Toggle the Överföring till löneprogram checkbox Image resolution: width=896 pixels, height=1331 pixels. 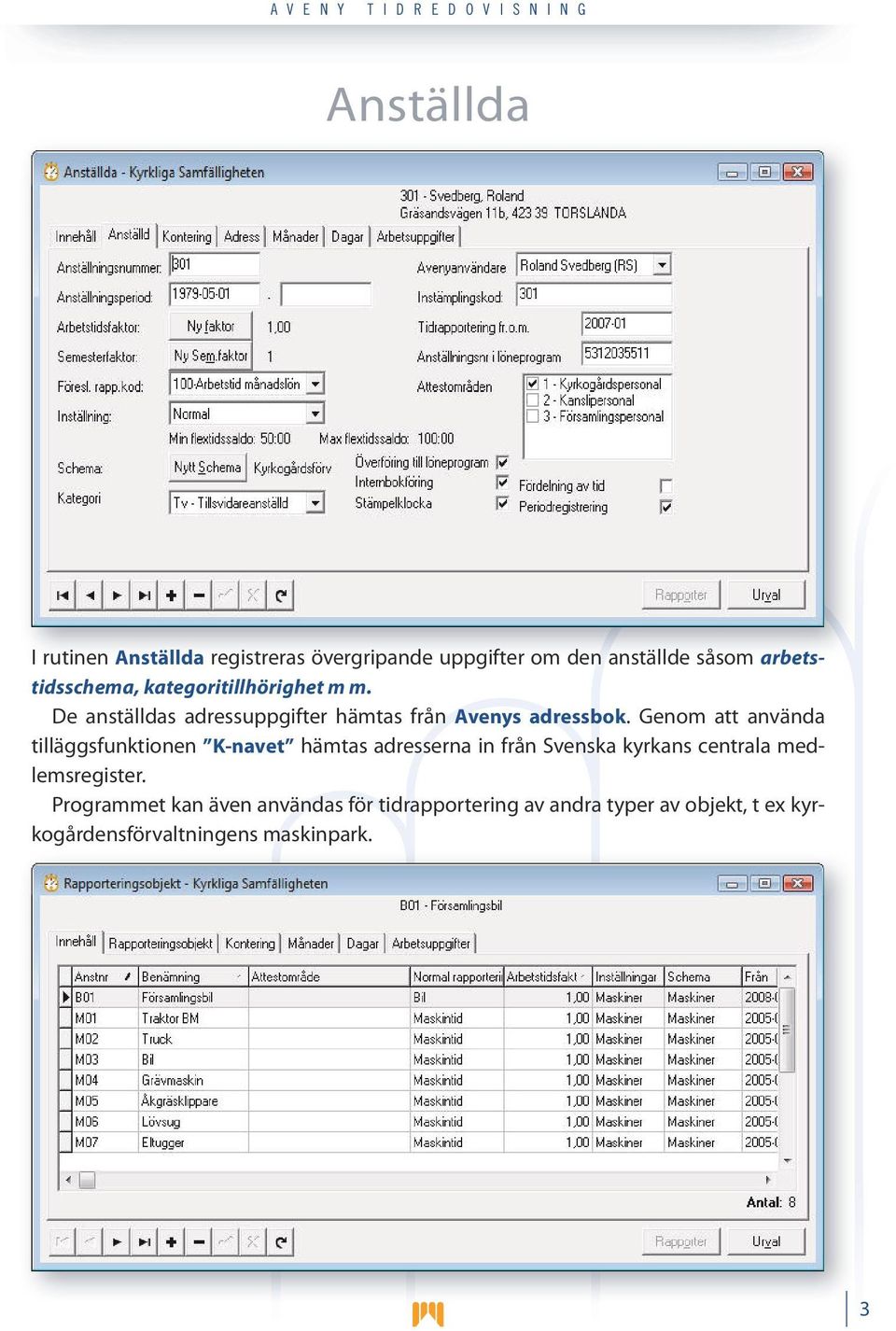coord(502,462)
